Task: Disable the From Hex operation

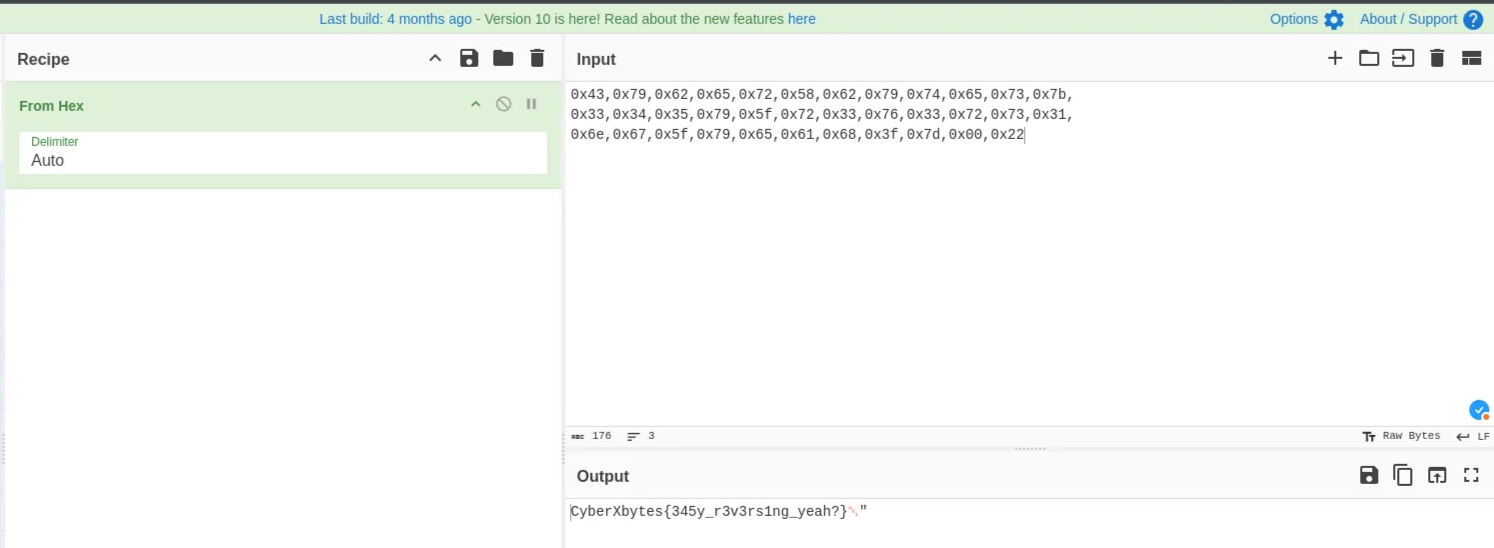Action: pos(504,105)
